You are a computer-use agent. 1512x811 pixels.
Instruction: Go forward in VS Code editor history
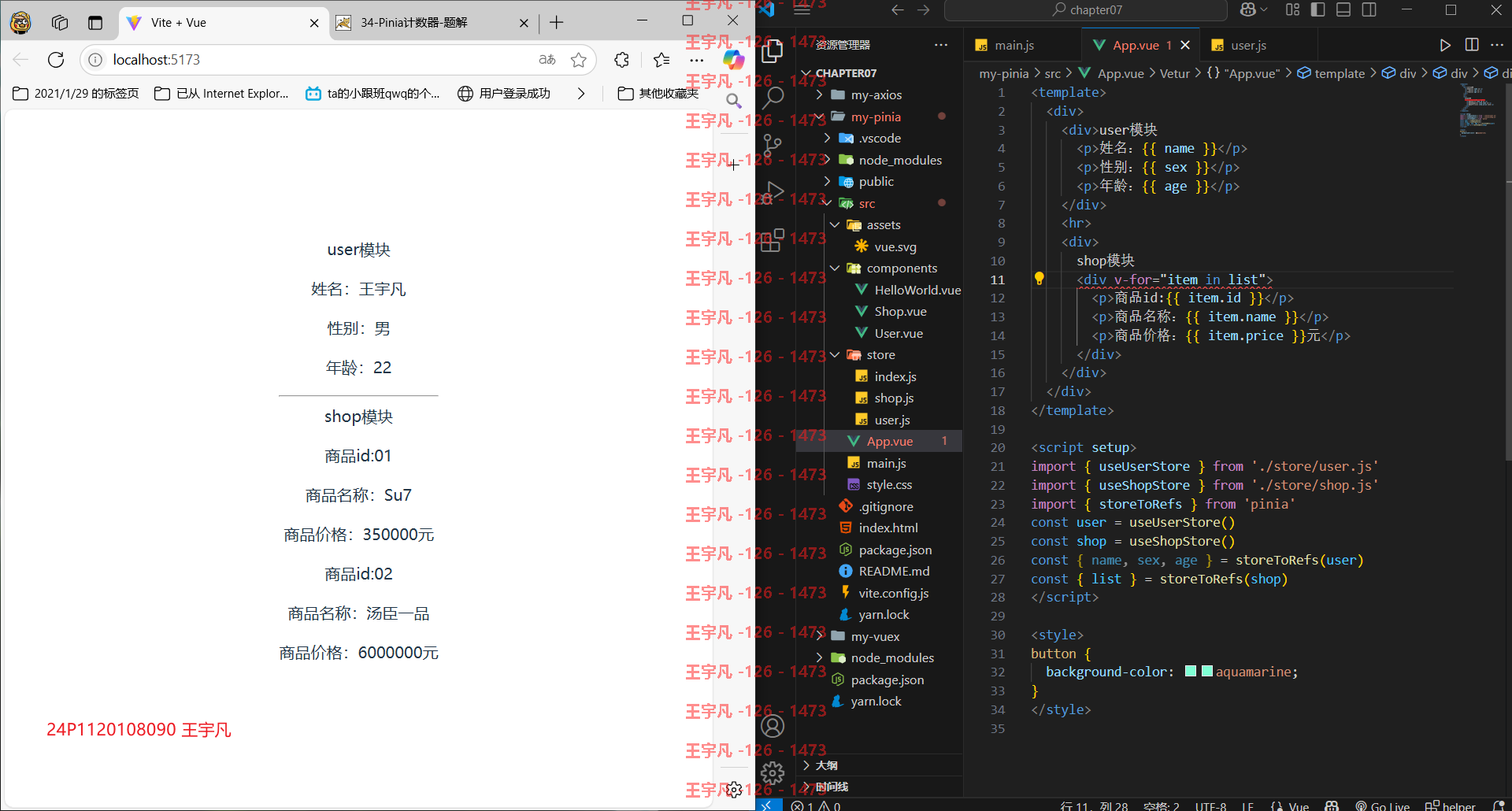click(924, 10)
